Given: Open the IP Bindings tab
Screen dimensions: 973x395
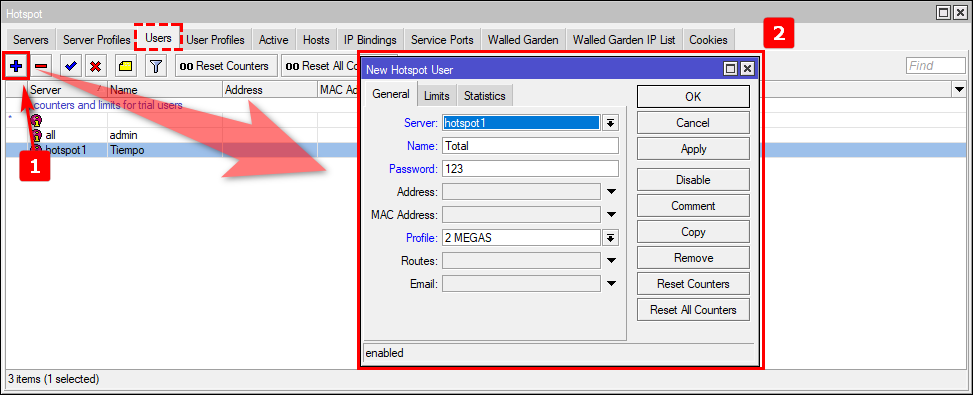Looking at the screenshot, I should click(x=370, y=40).
